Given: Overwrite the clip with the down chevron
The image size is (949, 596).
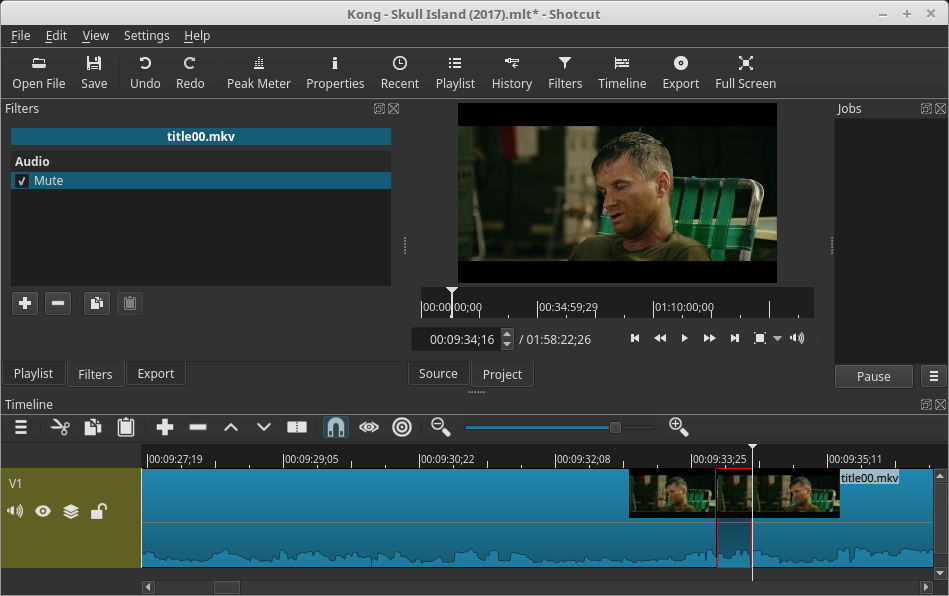Looking at the screenshot, I should coord(264,427).
